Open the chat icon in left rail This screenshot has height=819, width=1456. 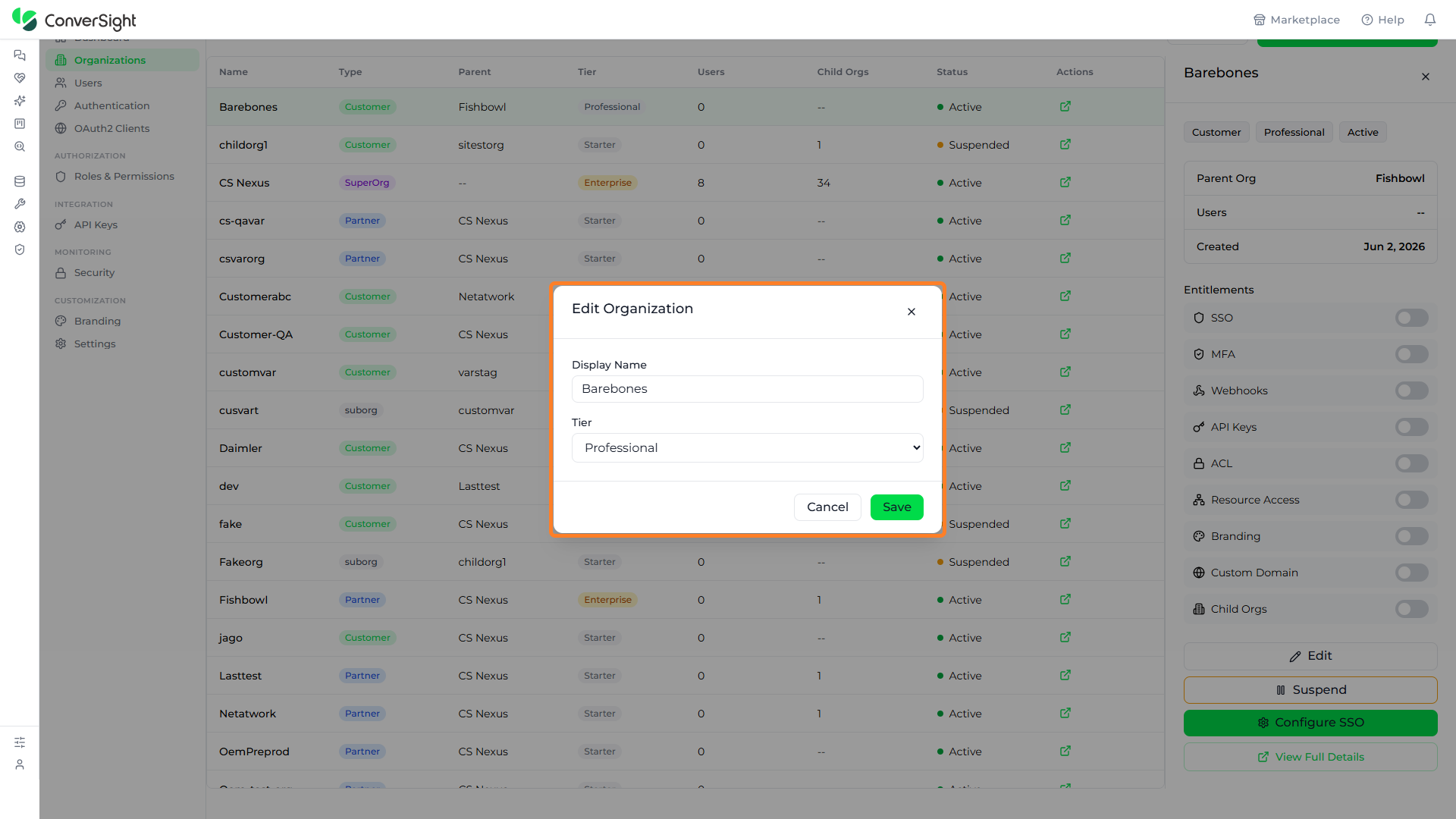[20, 55]
